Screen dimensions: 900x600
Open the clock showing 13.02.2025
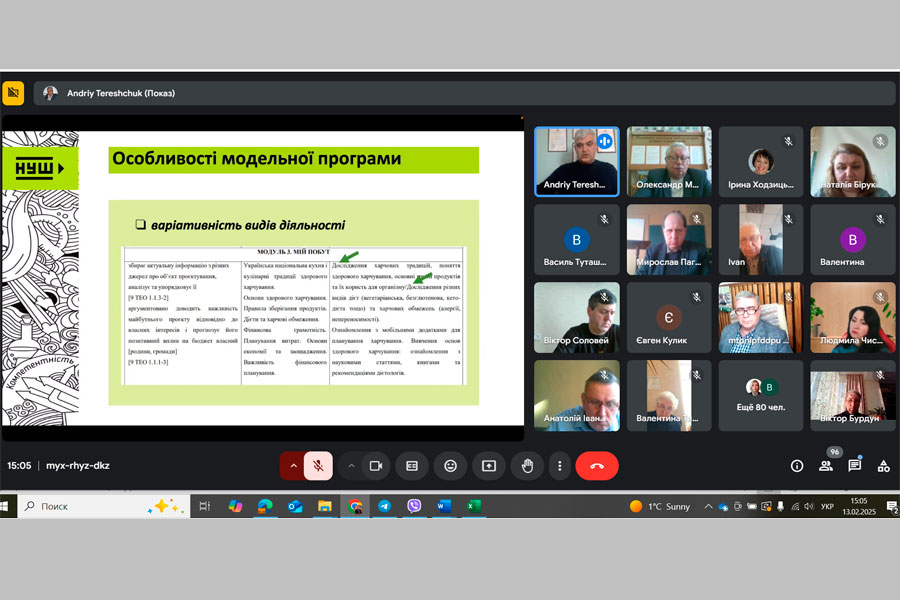tap(859, 506)
